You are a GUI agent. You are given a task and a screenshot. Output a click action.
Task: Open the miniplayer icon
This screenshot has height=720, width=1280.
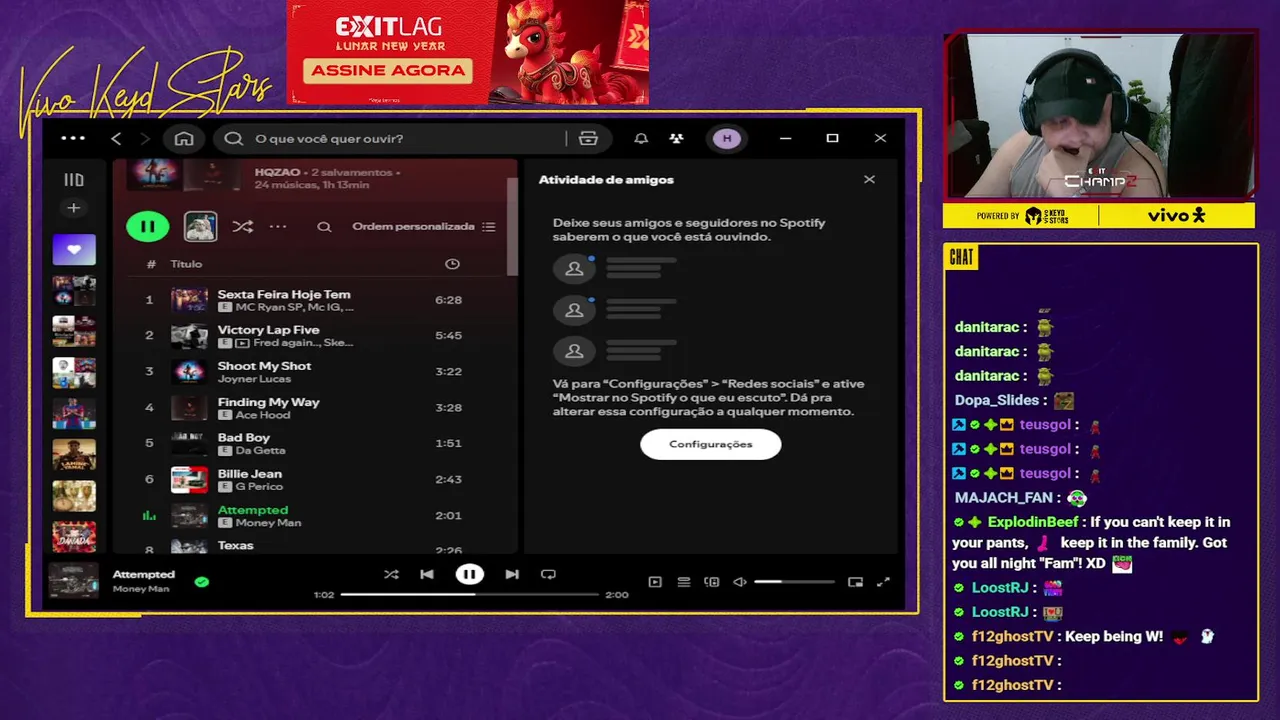pos(855,582)
